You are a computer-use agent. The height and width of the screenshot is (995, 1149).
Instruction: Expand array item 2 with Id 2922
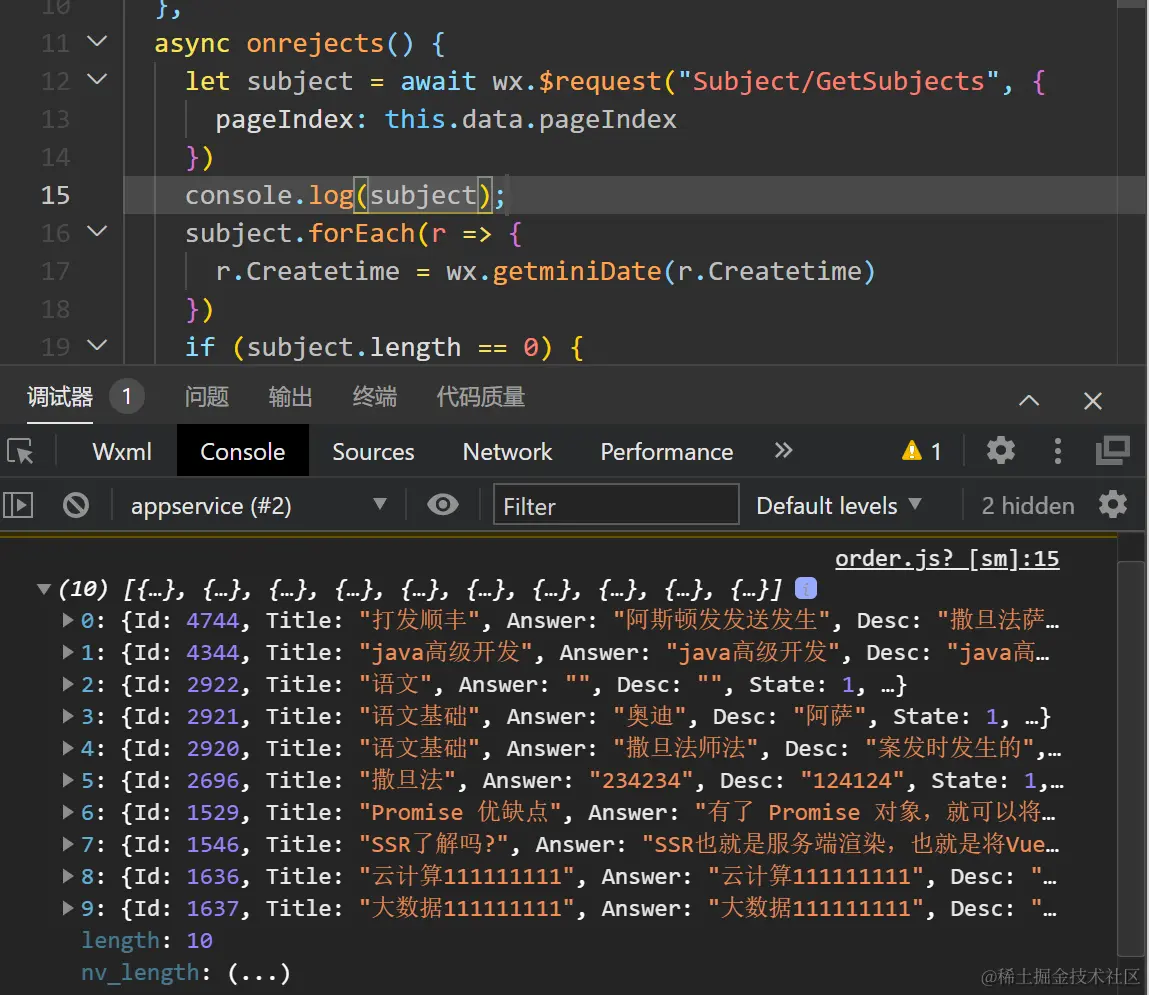point(67,684)
